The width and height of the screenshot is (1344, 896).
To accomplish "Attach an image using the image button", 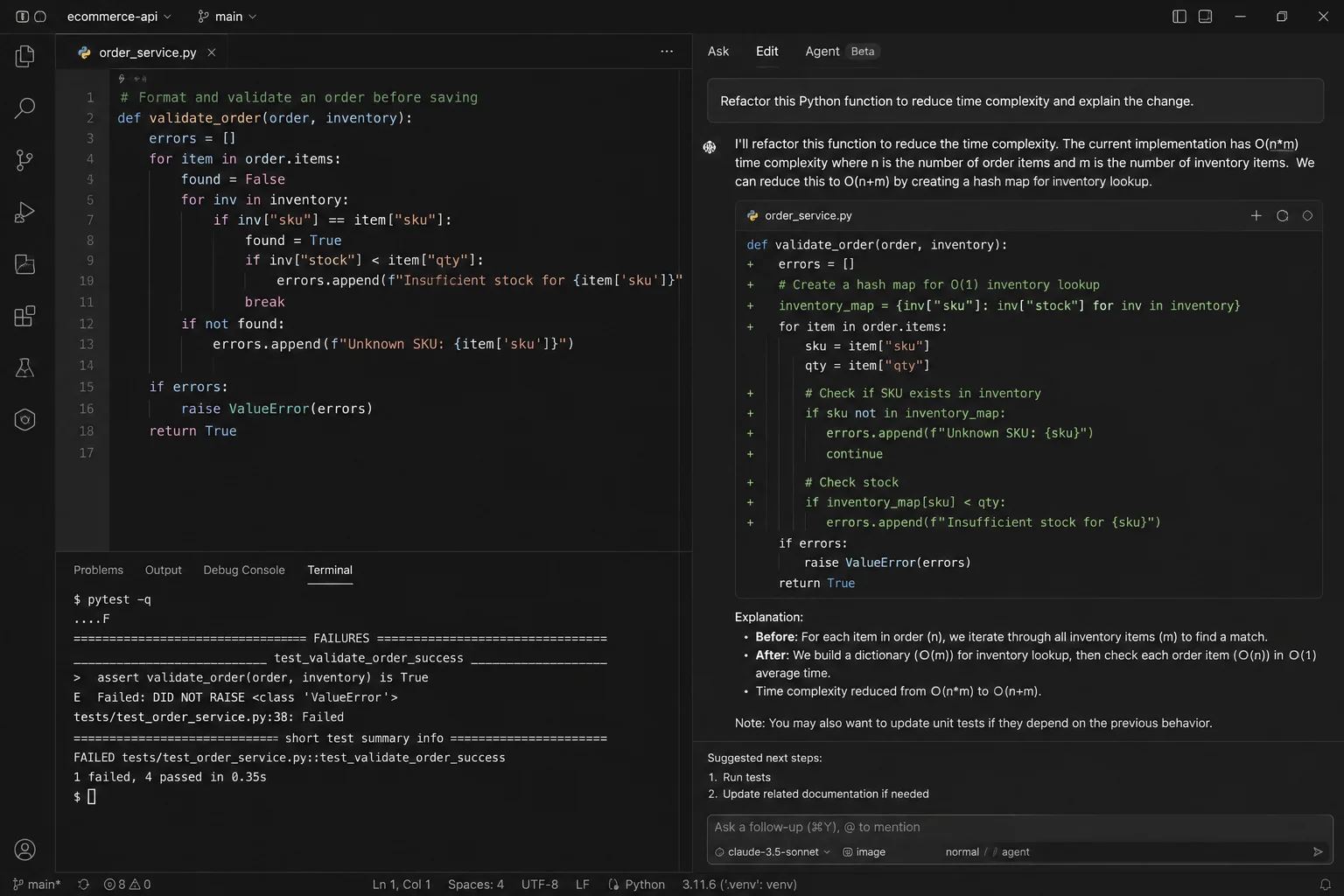I will (x=864, y=852).
